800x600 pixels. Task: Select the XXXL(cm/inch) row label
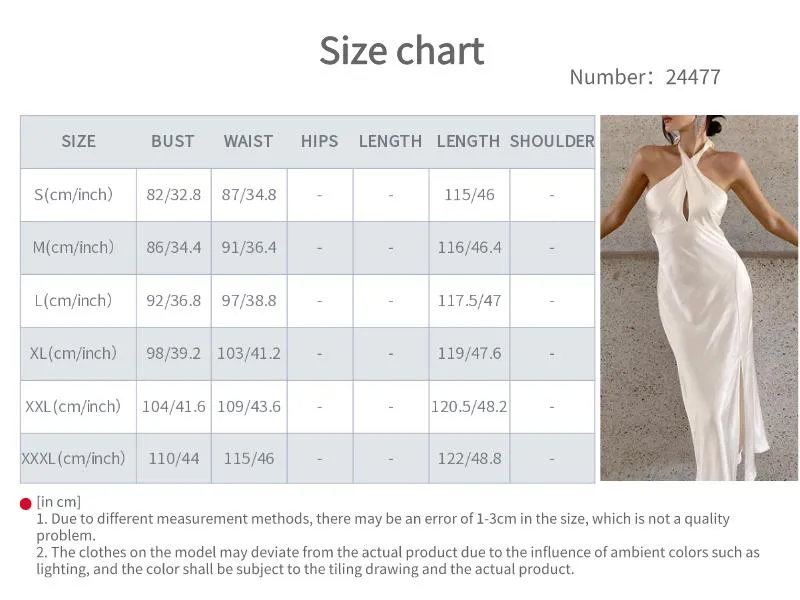(x=73, y=459)
